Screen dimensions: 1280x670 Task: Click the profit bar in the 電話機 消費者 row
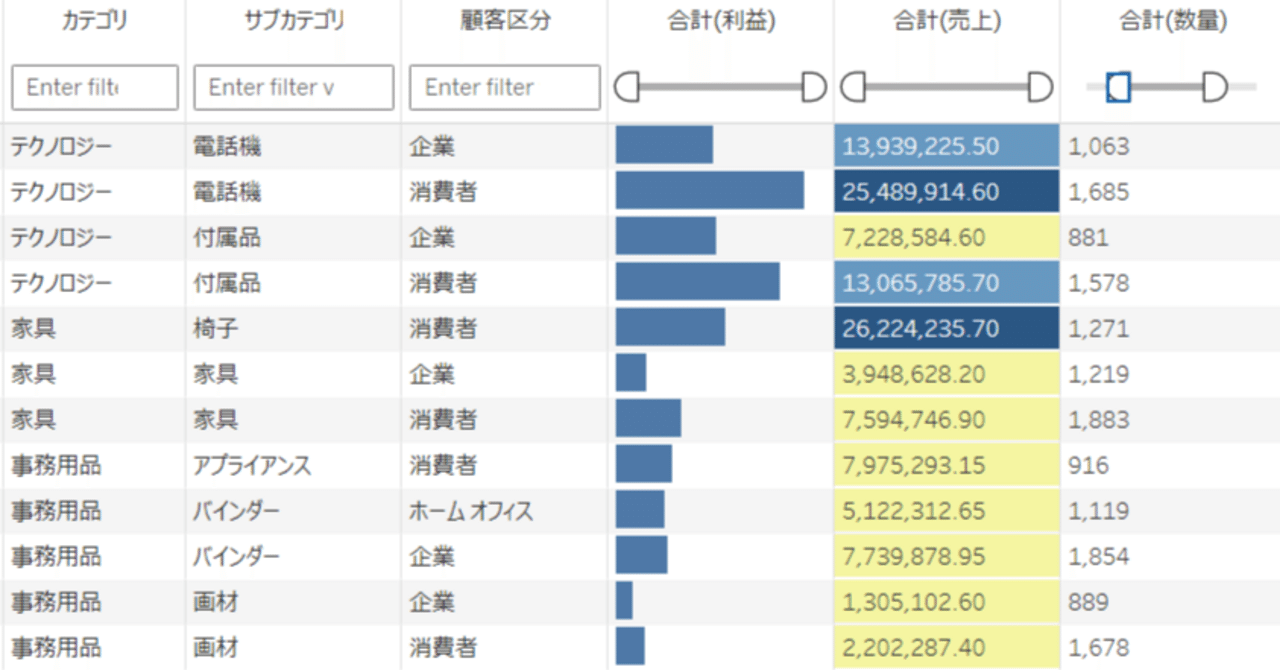point(710,191)
